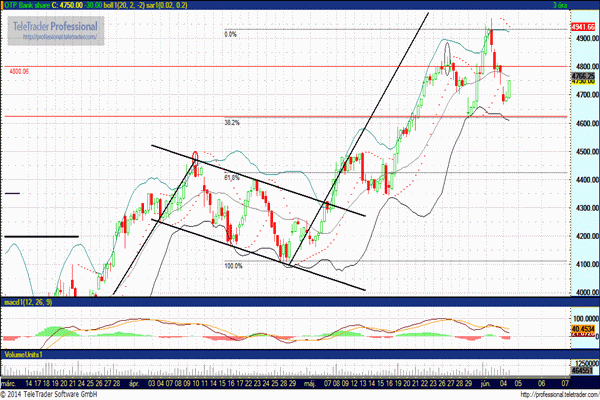Open the professional.teletrader.com link under the logo

(59, 37)
